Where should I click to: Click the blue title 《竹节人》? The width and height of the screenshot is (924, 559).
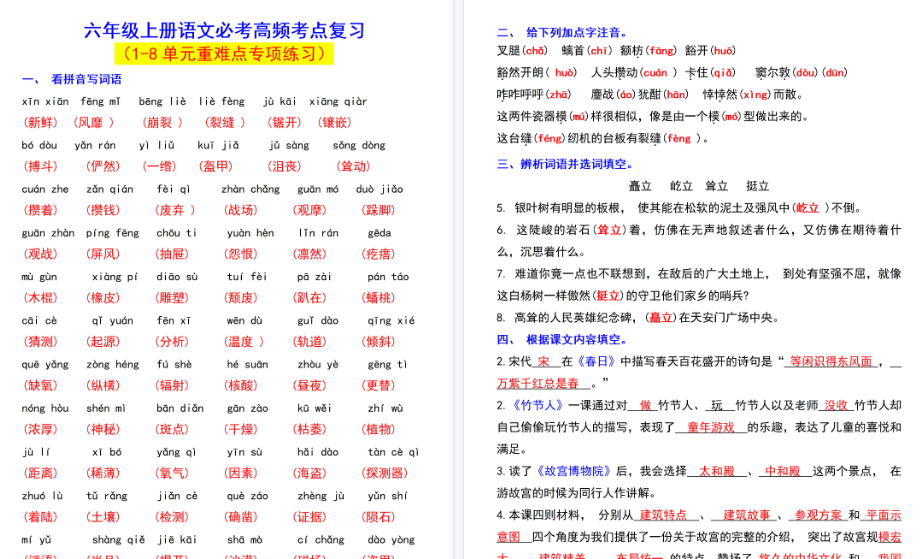[x=537, y=405]
